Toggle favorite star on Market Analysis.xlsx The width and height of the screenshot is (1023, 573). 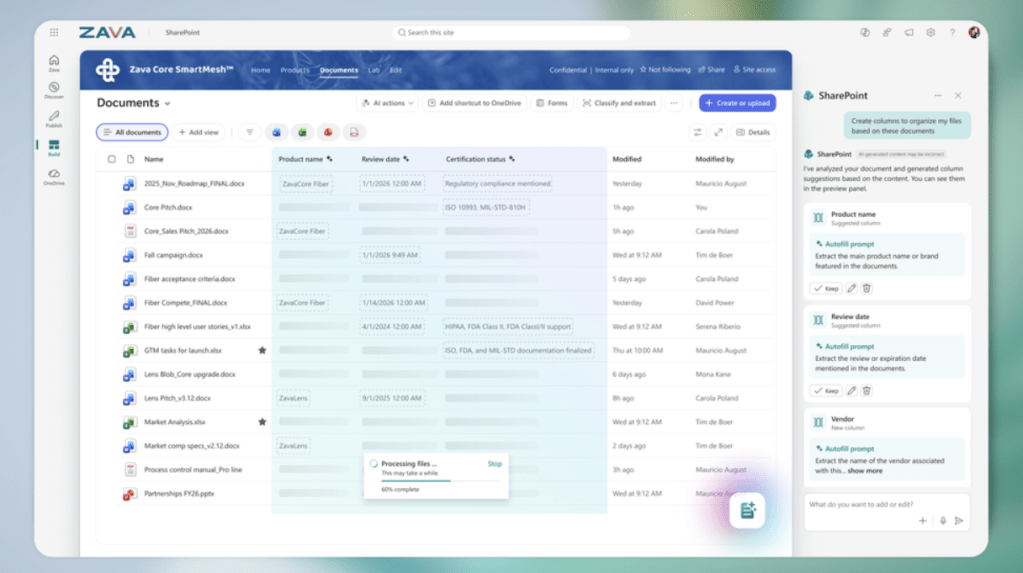(262, 422)
